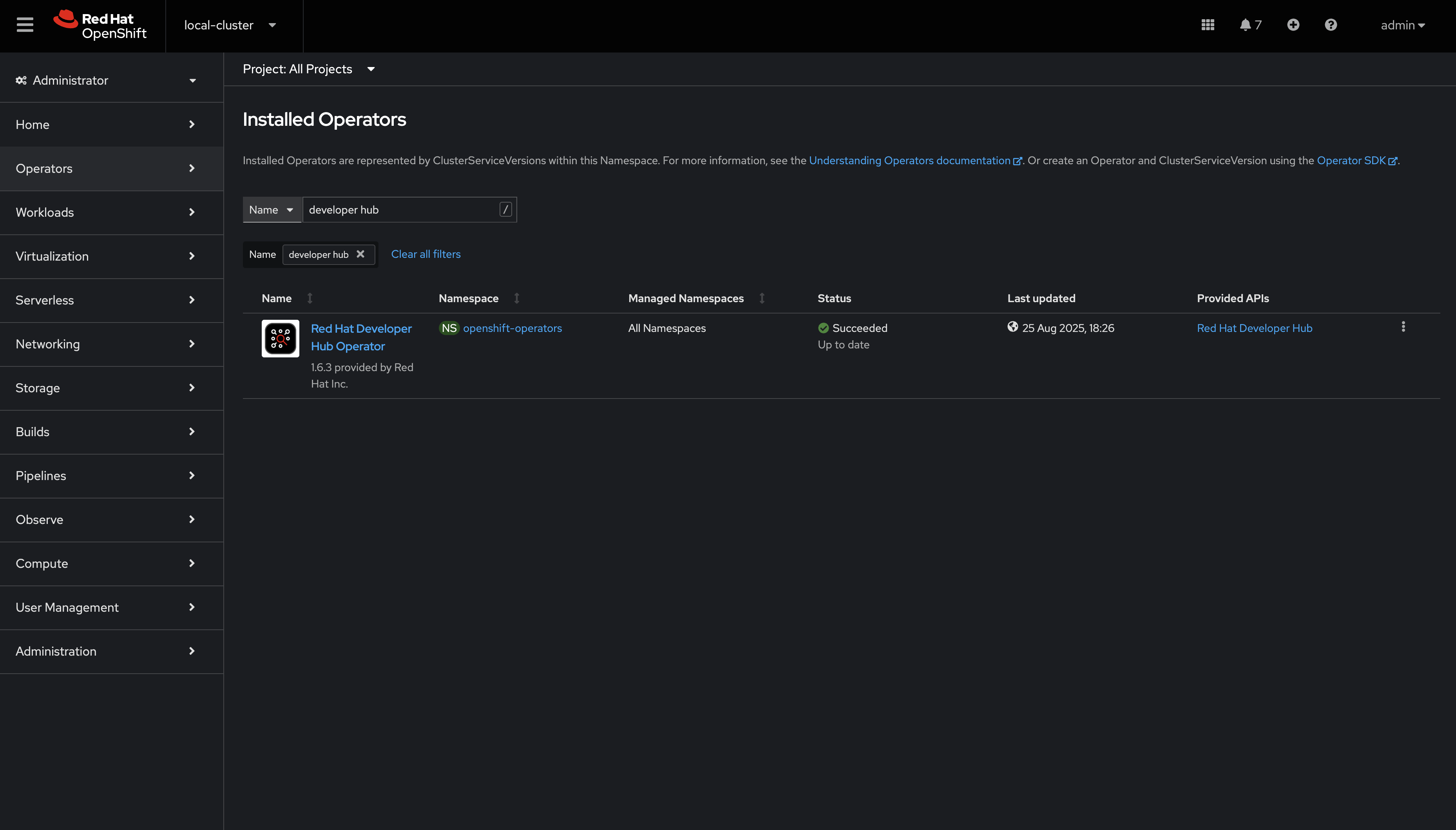This screenshot has height=830, width=1456.
Task: Click the 25 Aug 2025, 18:26 timestamp
Action: (x=1068, y=328)
